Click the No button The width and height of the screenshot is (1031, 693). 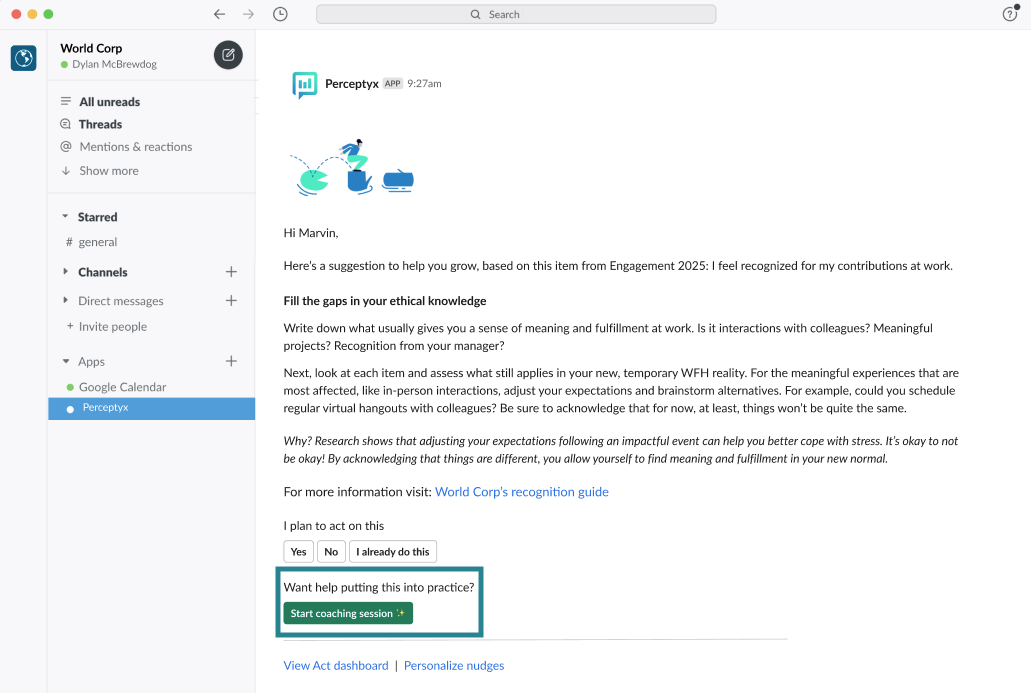click(x=331, y=552)
